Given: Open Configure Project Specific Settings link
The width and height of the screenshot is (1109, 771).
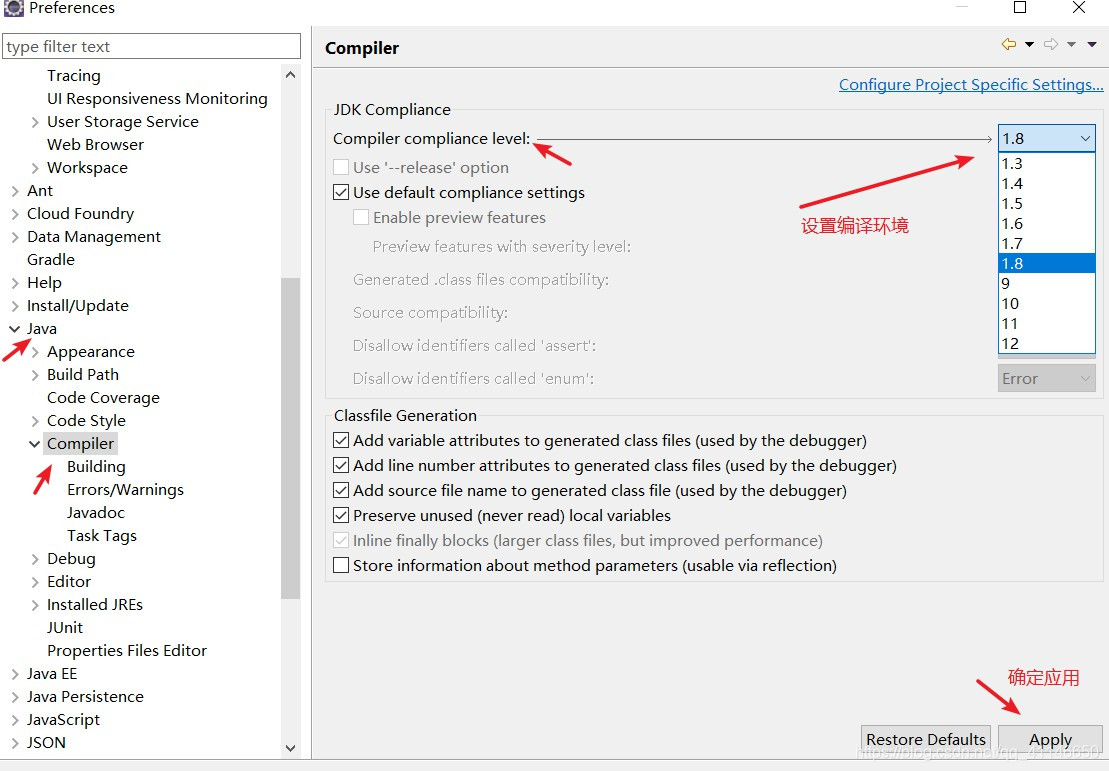Looking at the screenshot, I should [x=970, y=85].
